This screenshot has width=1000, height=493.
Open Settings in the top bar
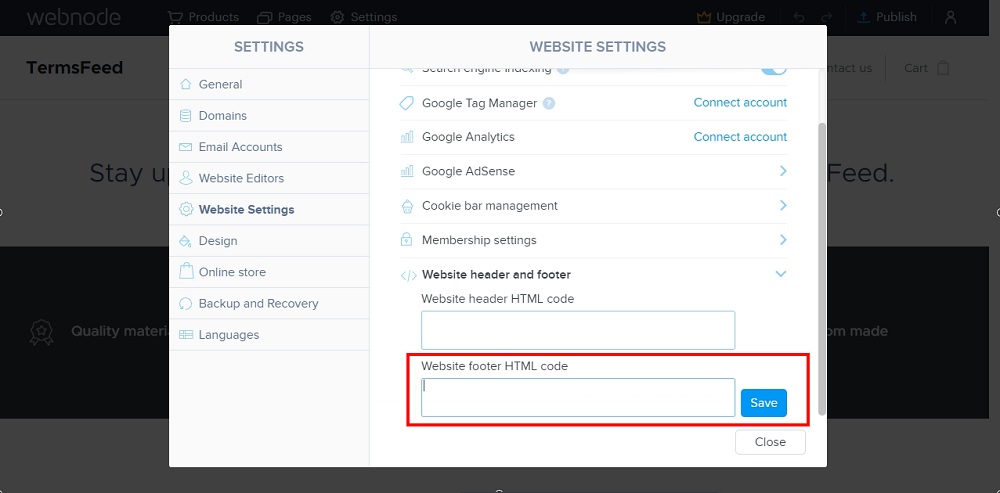tap(364, 17)
